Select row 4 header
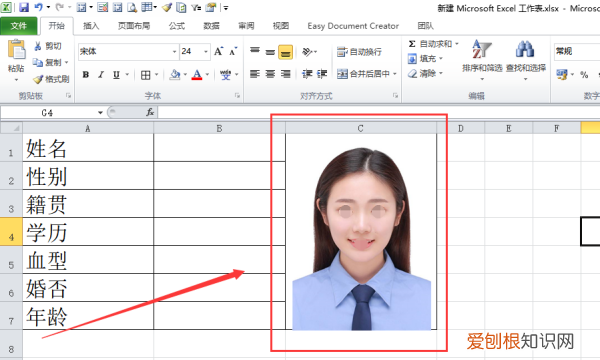 click(x=11, y=232)
